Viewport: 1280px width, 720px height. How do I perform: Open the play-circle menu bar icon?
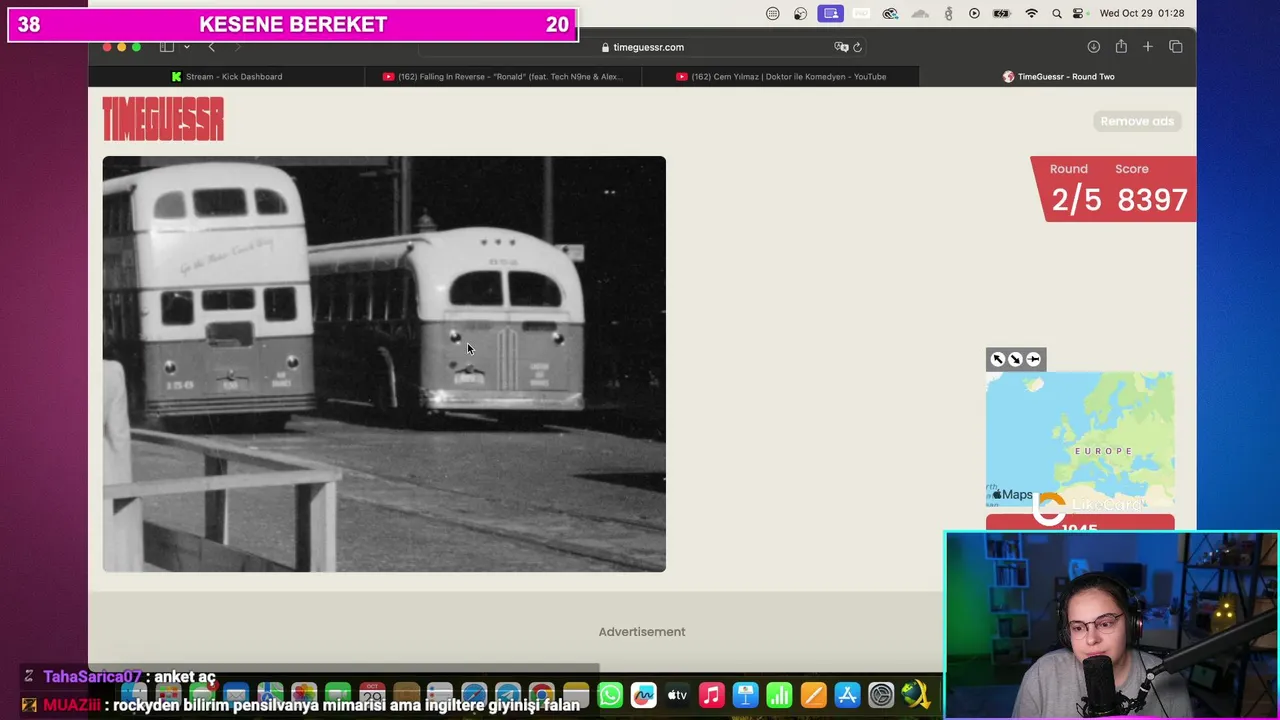tap(975, 13)
